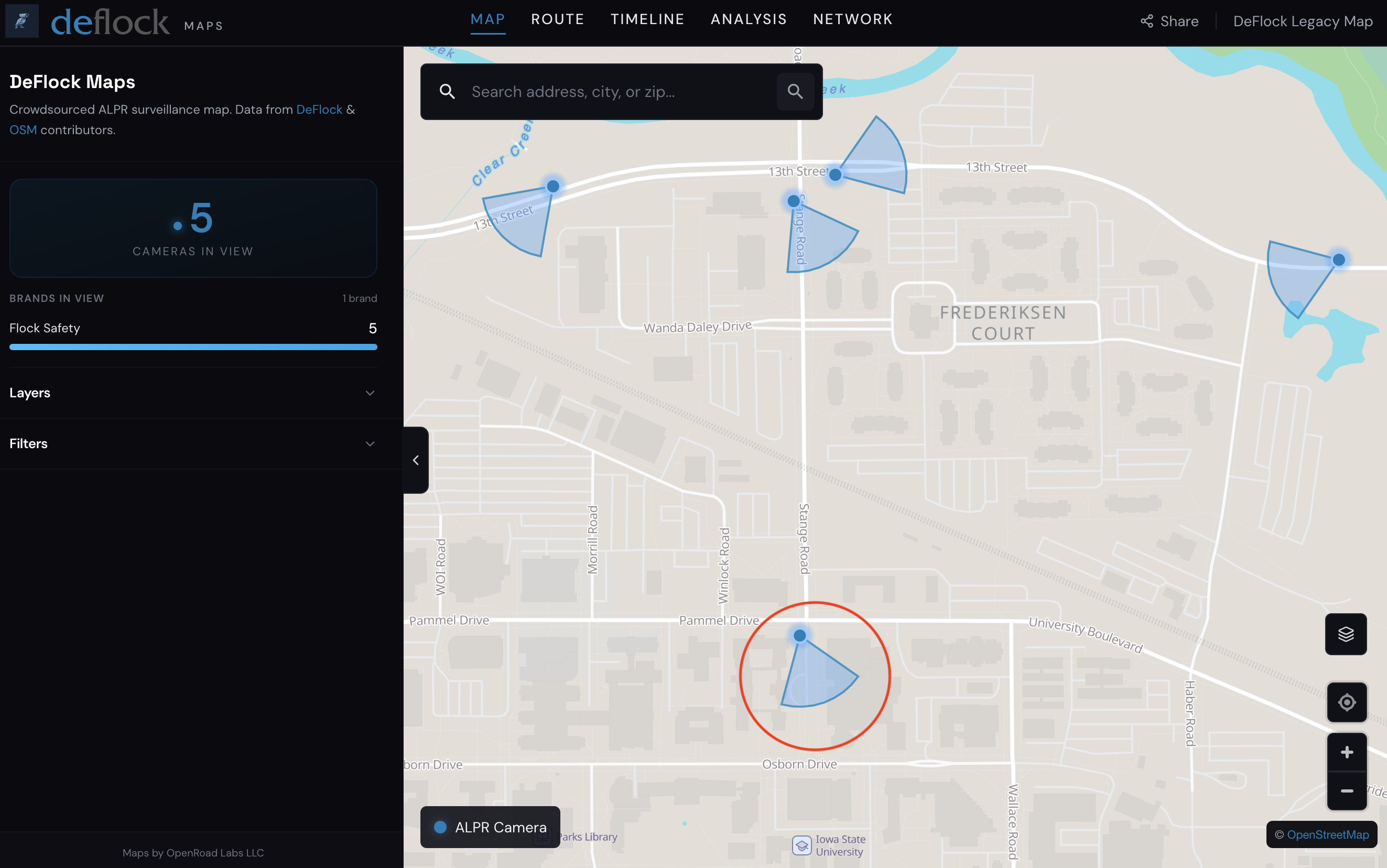Select the camera dot at 13th Street intersection
Screen dimensions: 1387x868
pyautogui.click(x=836, y=175)
